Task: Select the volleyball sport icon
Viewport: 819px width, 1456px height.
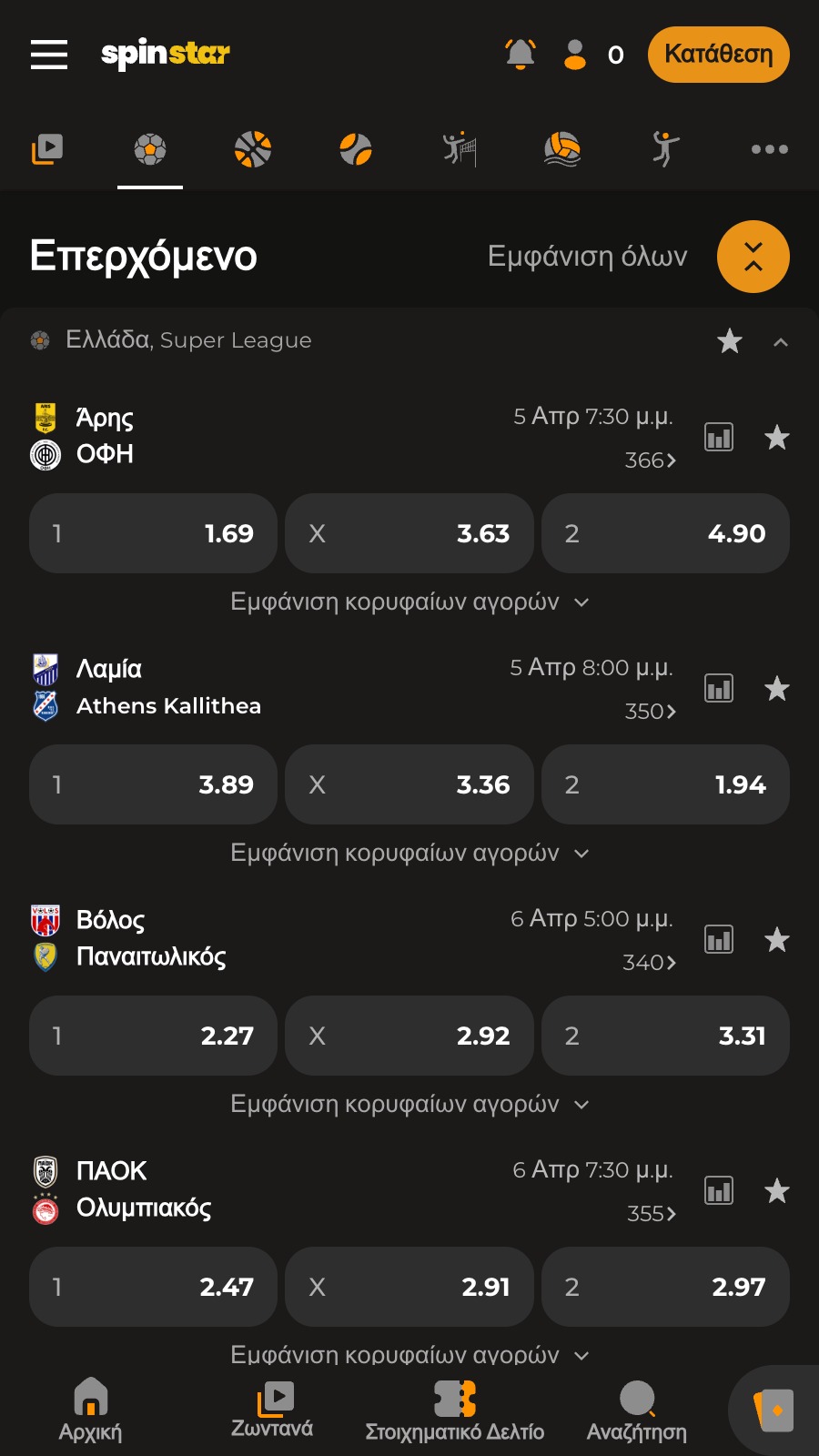Action: coord(460,149)
